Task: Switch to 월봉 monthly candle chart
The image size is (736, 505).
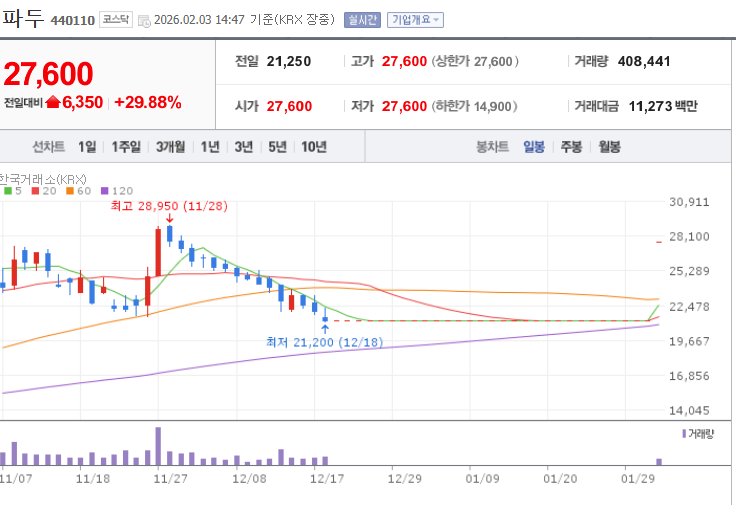Action: pyautogui.click(x=609, y=147)
